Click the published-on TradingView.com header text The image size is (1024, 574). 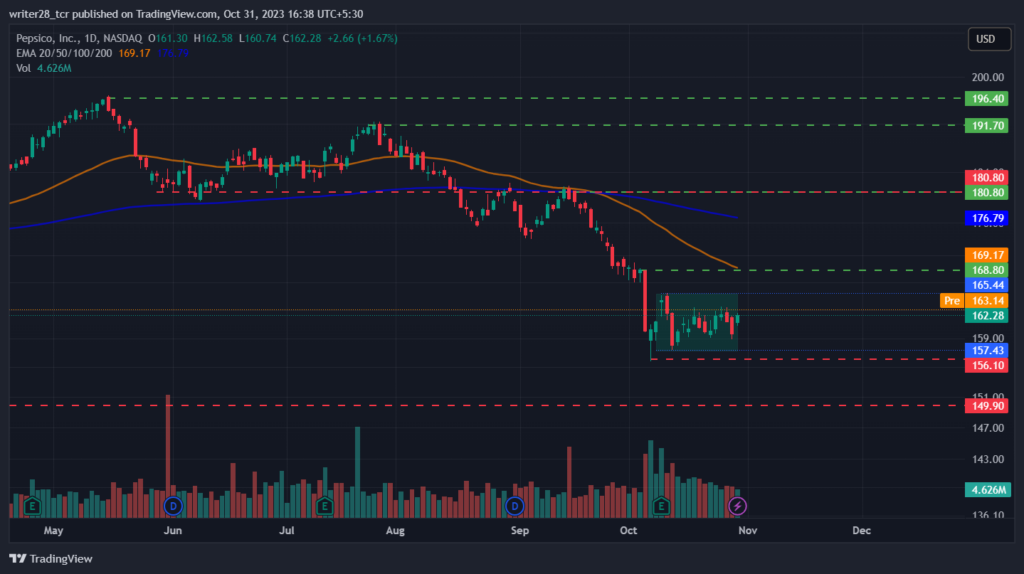coord(186,14)
